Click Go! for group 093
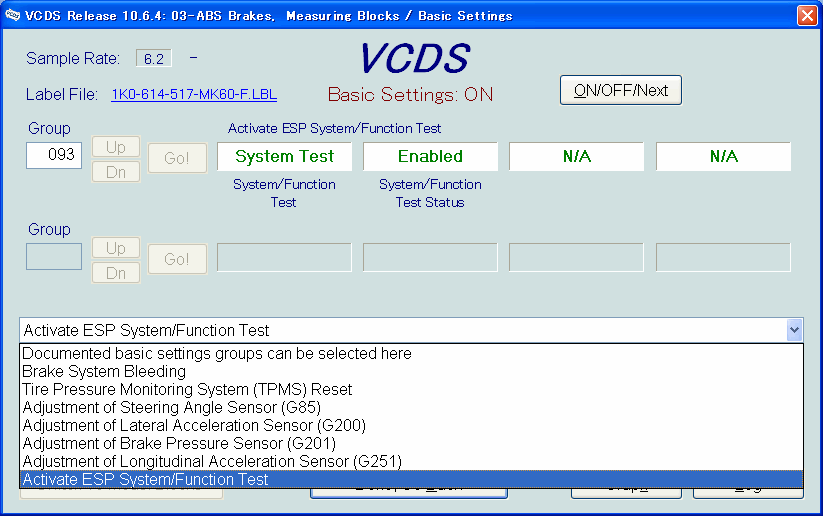 pos(177,158)
